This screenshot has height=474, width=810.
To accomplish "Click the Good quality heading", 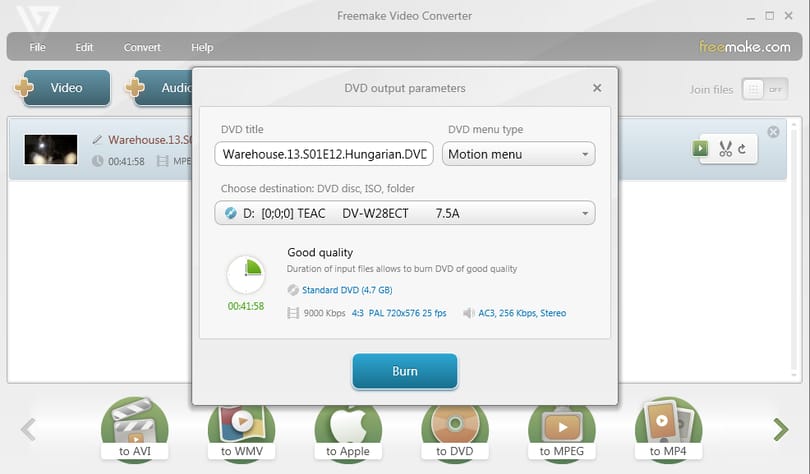I will pos(320,252).
